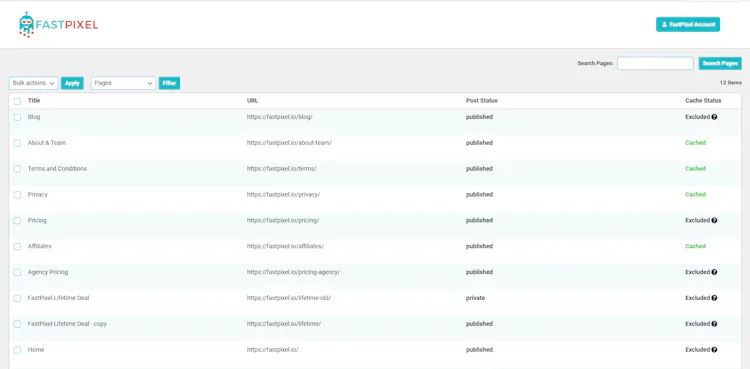This screenshot has width=750, height=369.
Task: Open the help icon beside Blog Excluded status
Action: point(714,117)
